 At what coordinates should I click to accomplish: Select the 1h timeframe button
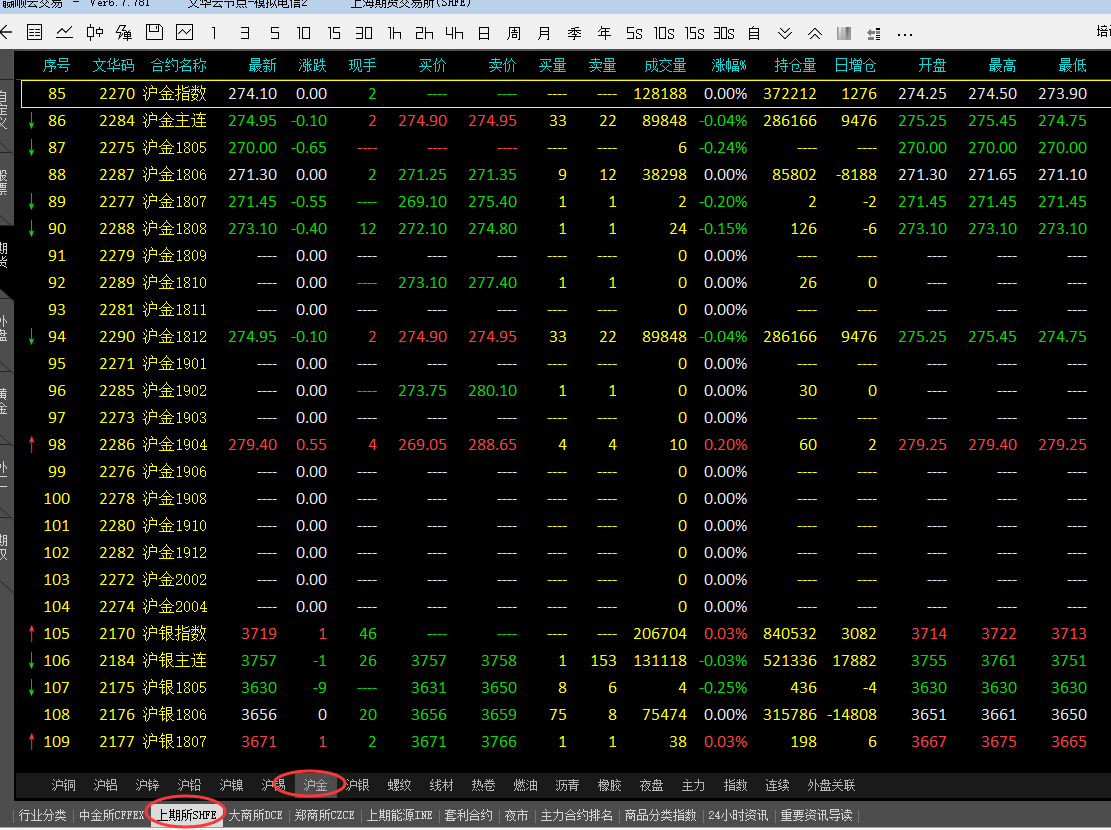click(x=394, y=34)
